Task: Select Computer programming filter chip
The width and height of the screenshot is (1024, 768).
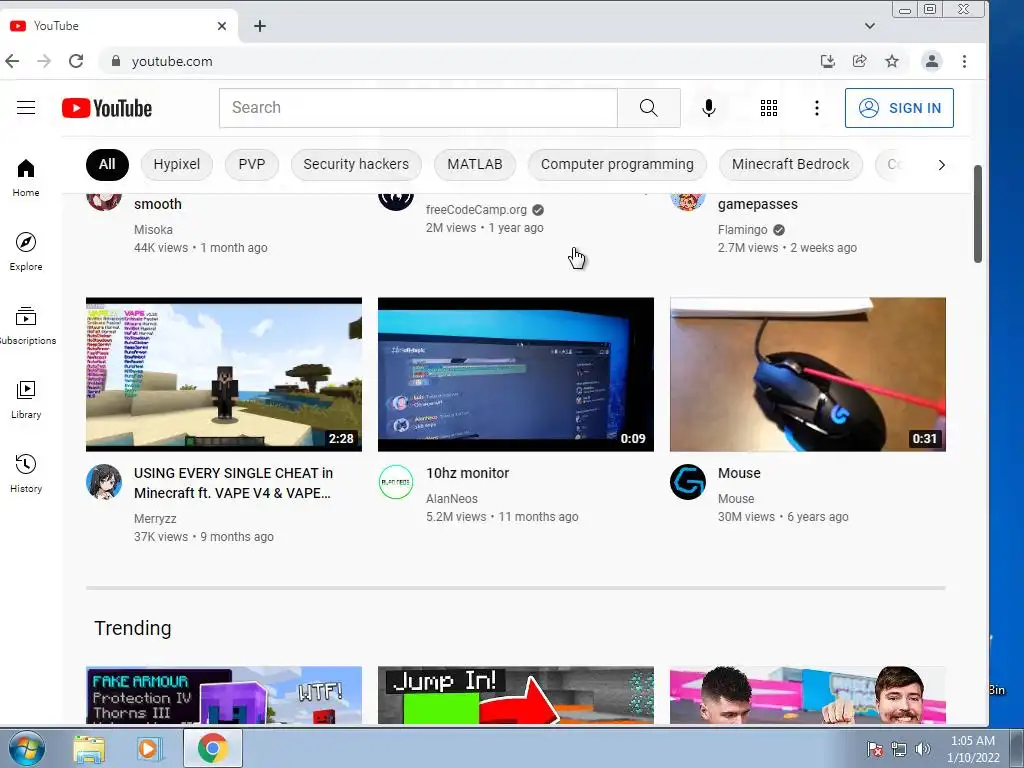Action: pos(617,165)
